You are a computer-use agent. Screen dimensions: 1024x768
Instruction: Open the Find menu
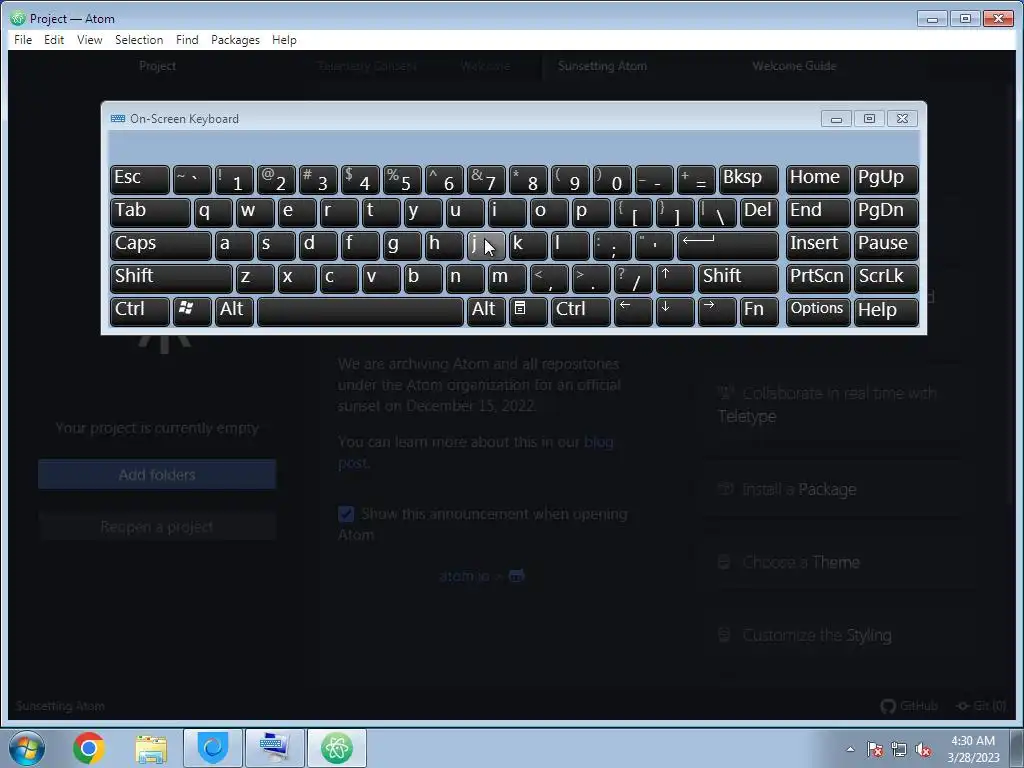click(187, 40)
